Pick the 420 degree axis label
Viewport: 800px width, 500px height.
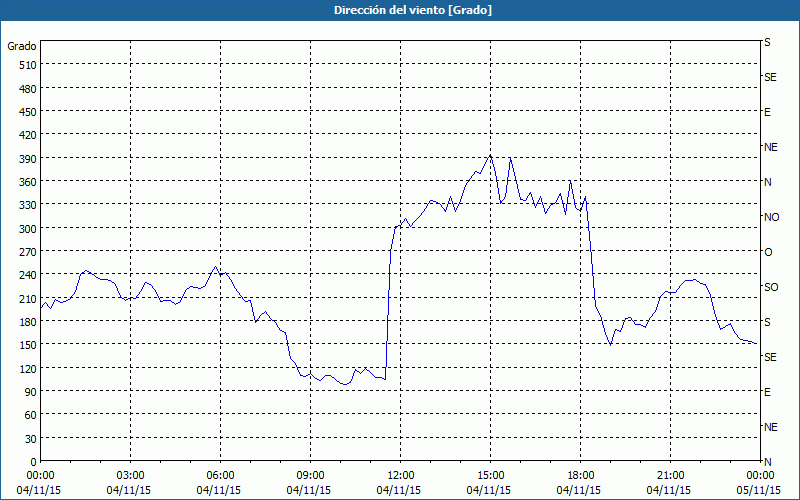click(28, 135)
